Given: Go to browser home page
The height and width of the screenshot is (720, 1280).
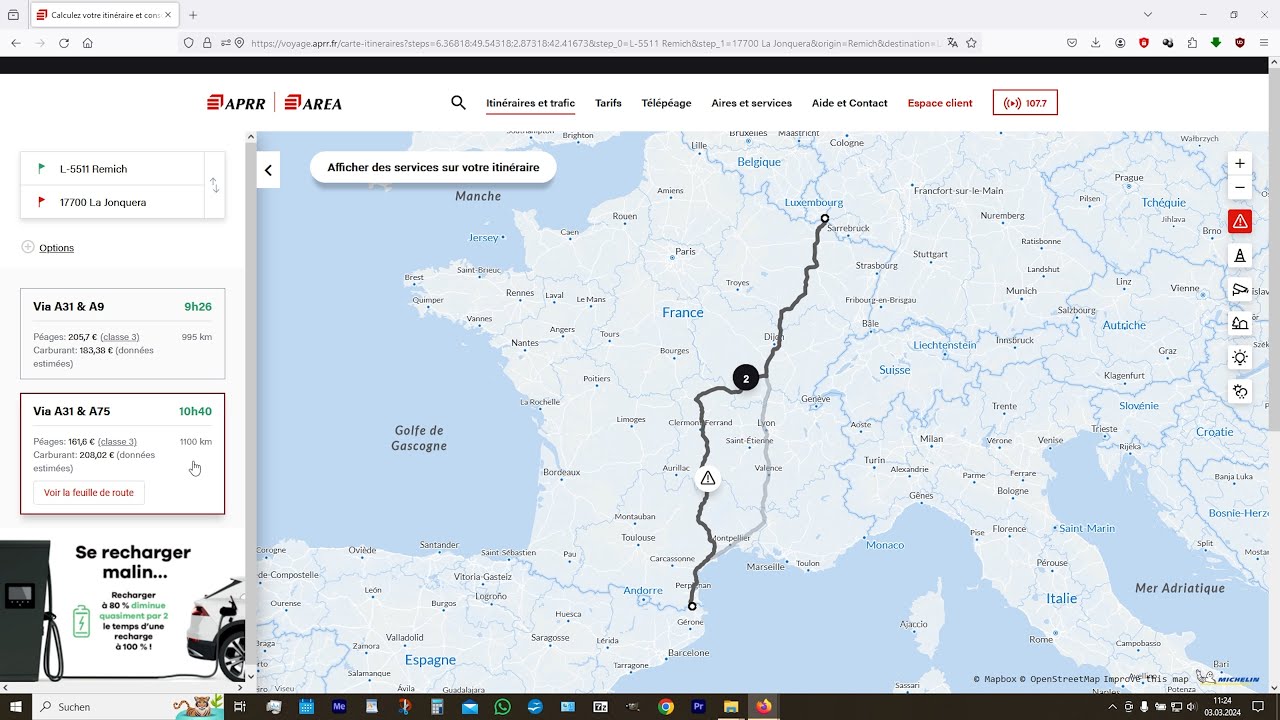Looking at the screenshot, I should pos(88,43).
